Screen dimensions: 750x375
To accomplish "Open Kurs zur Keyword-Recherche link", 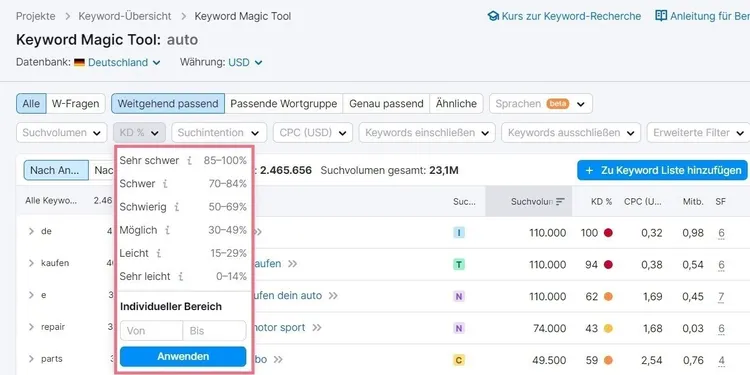I will tap(564, 16).
